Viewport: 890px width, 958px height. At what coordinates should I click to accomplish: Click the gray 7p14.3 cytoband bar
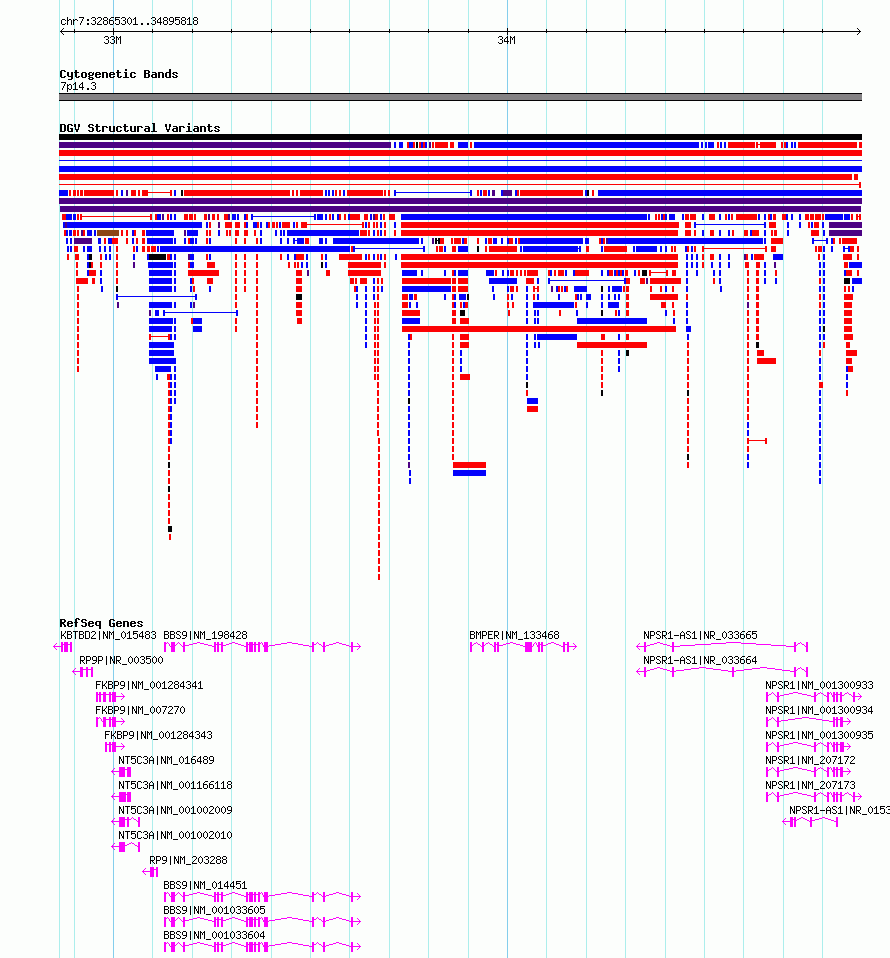(461, 97)
